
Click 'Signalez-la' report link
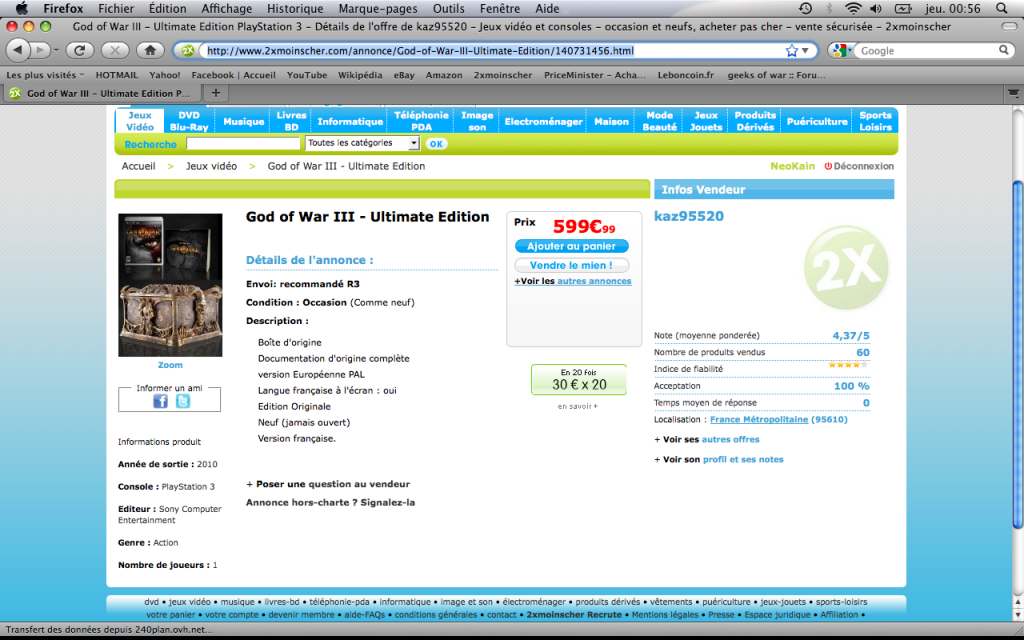point(388,502)
